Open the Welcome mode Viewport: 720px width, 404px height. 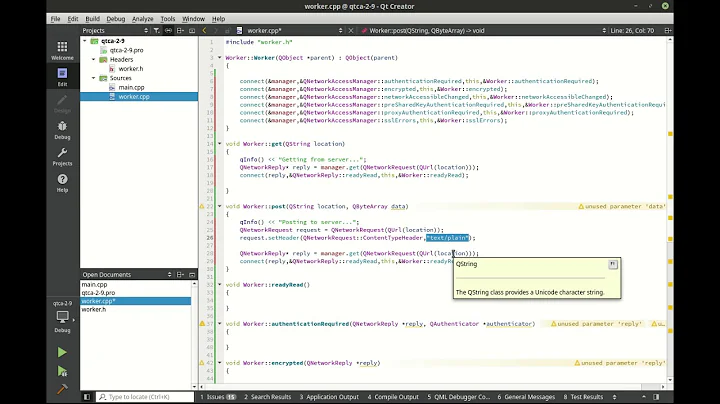(x=62, y=50)
